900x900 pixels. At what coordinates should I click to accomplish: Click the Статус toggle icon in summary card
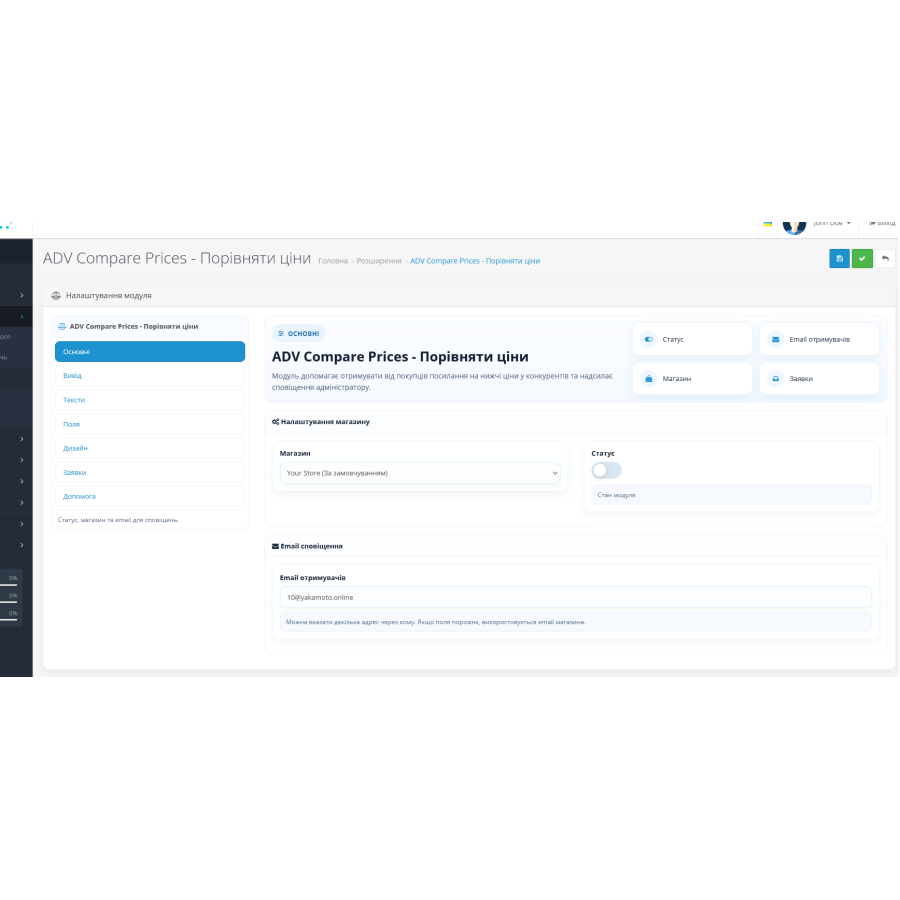(x=648, y=339)
